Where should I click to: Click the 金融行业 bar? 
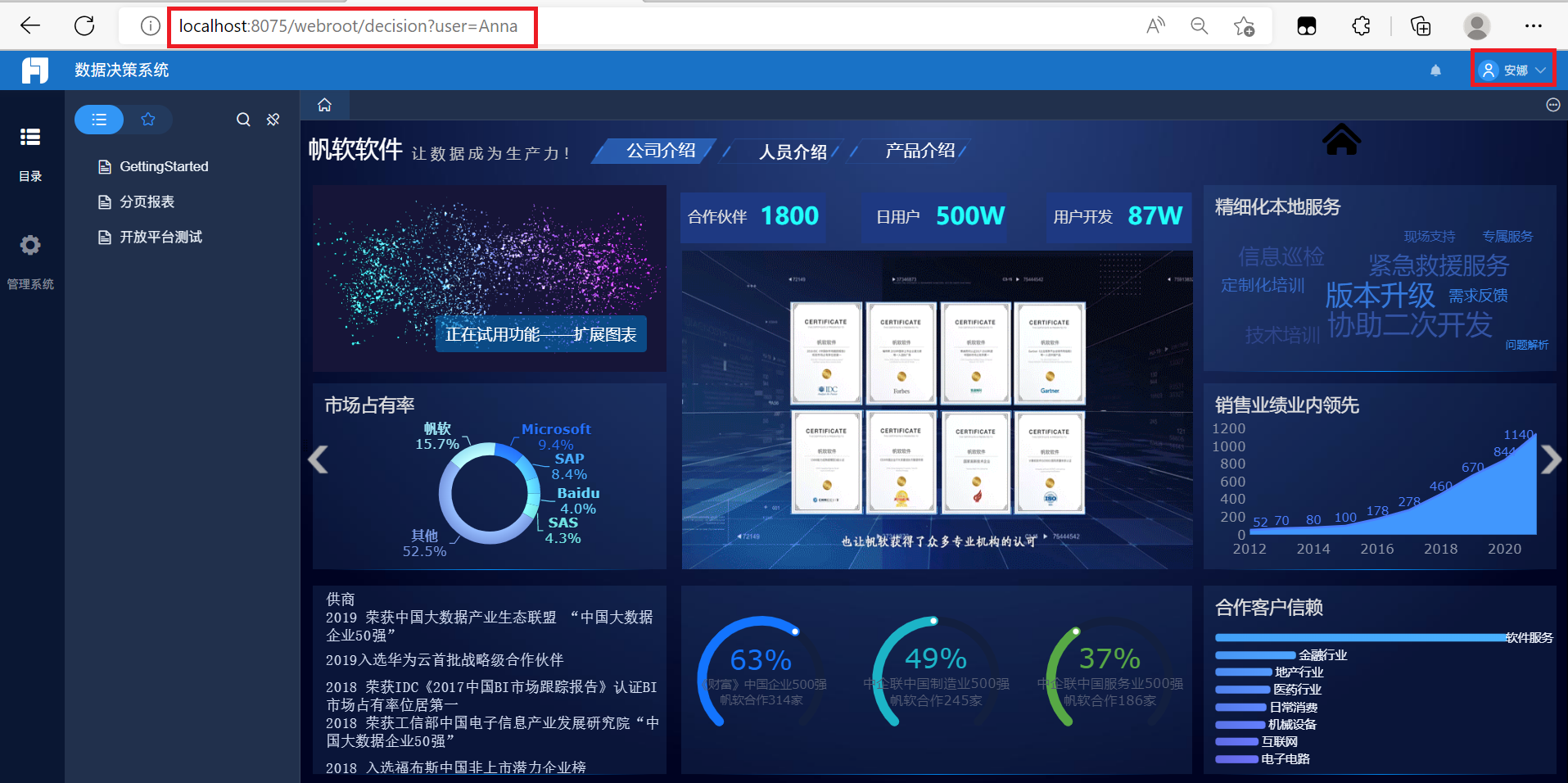click(x=1256, y=655)
